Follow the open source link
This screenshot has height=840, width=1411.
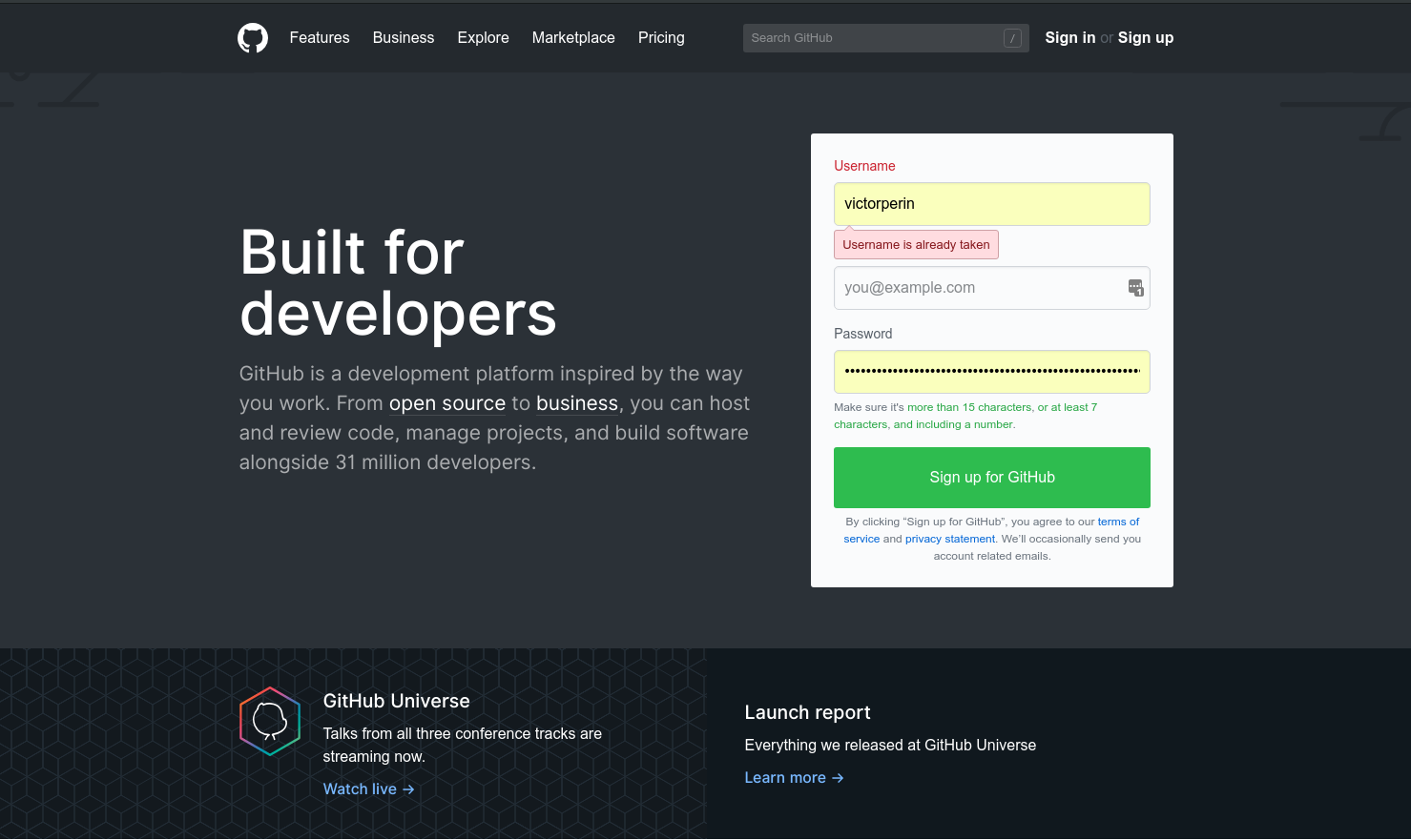pyautogui.click(x=447, y=403)
